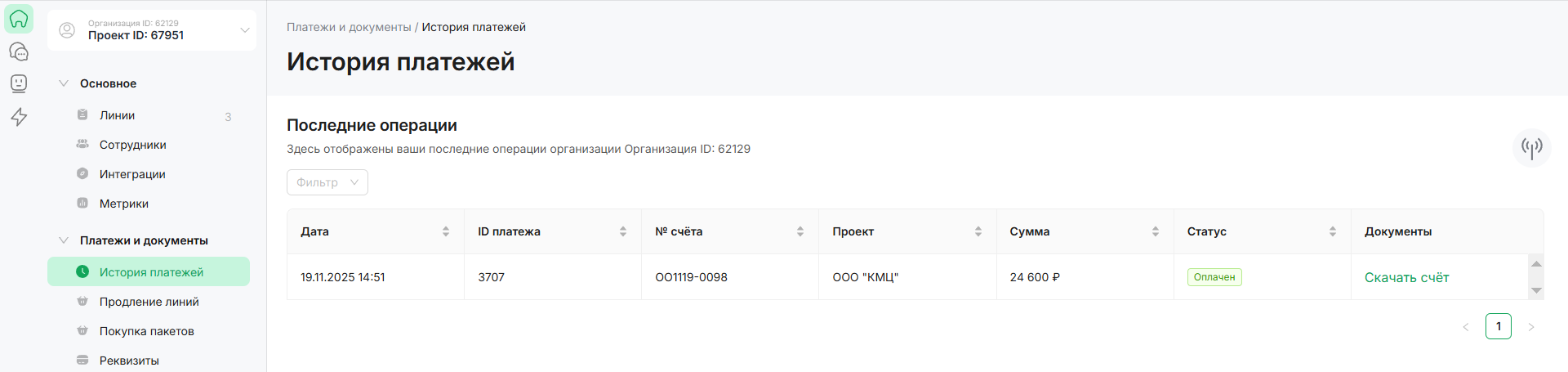The image size is (1568, 372).
Task: Sort table by Дата column arrows
Action: pos(446,231)
